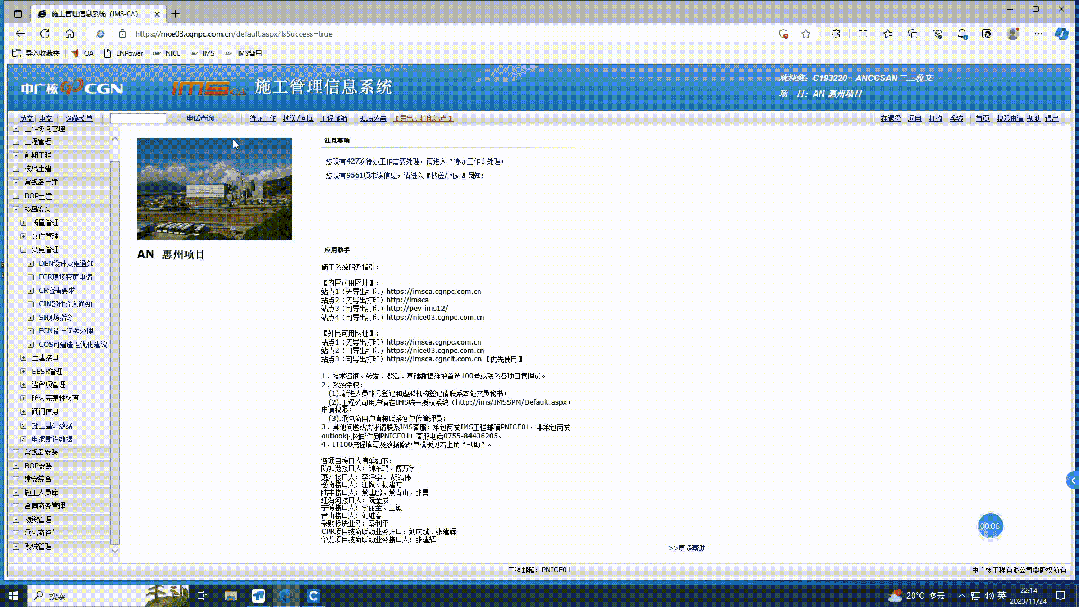Screen dimensions: 1079x607
Task: Add this page to favorites star
Action: pos(805,33)
